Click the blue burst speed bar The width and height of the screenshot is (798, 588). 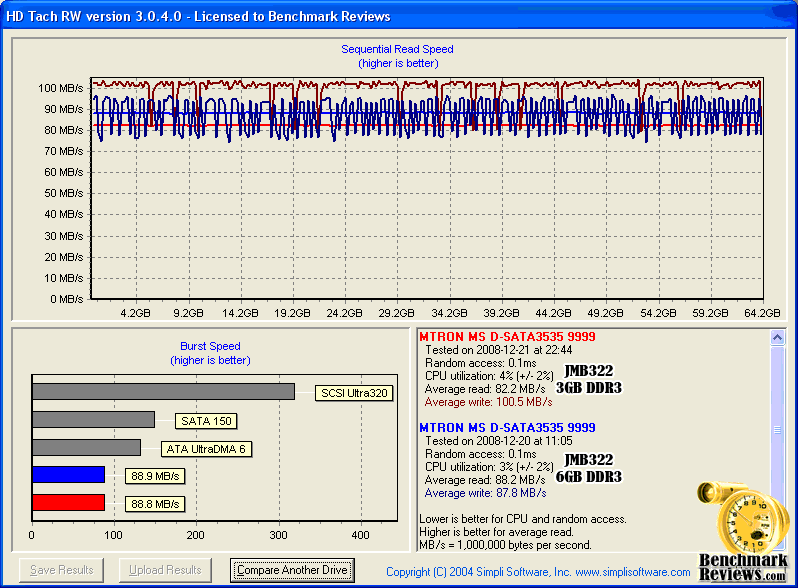coord(68,474)
